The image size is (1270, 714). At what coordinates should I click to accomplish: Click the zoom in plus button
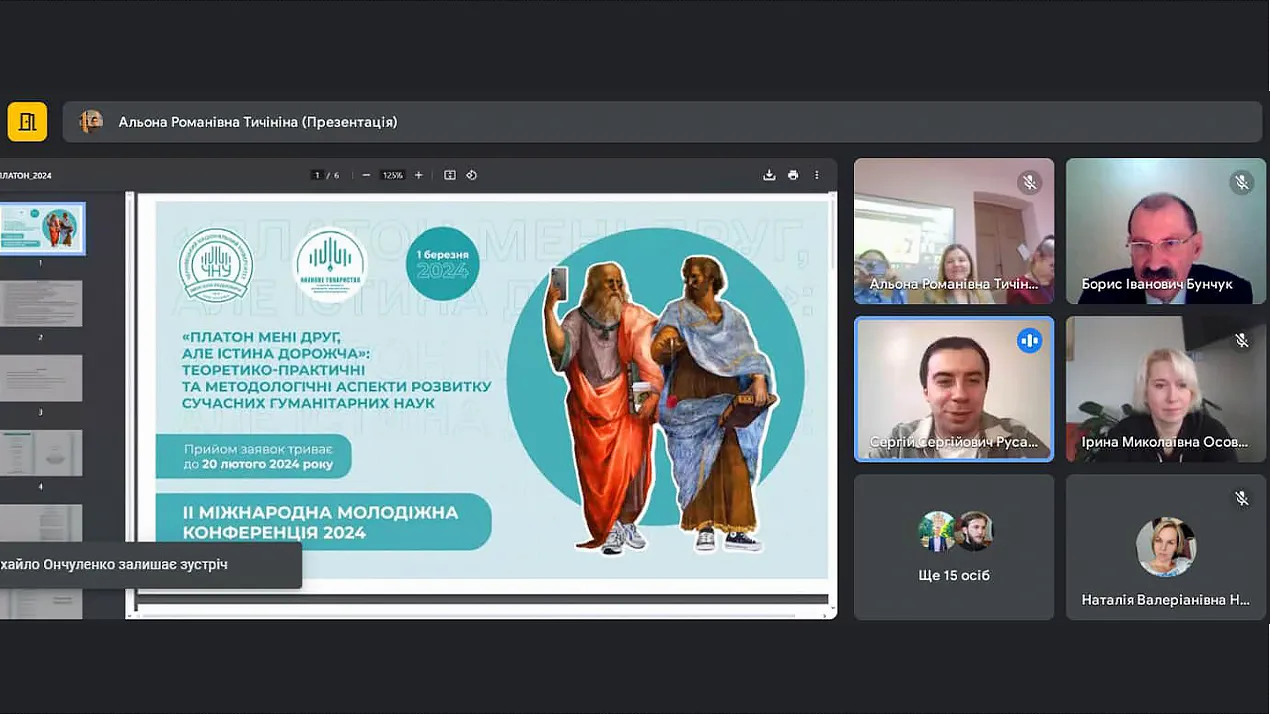419,175
